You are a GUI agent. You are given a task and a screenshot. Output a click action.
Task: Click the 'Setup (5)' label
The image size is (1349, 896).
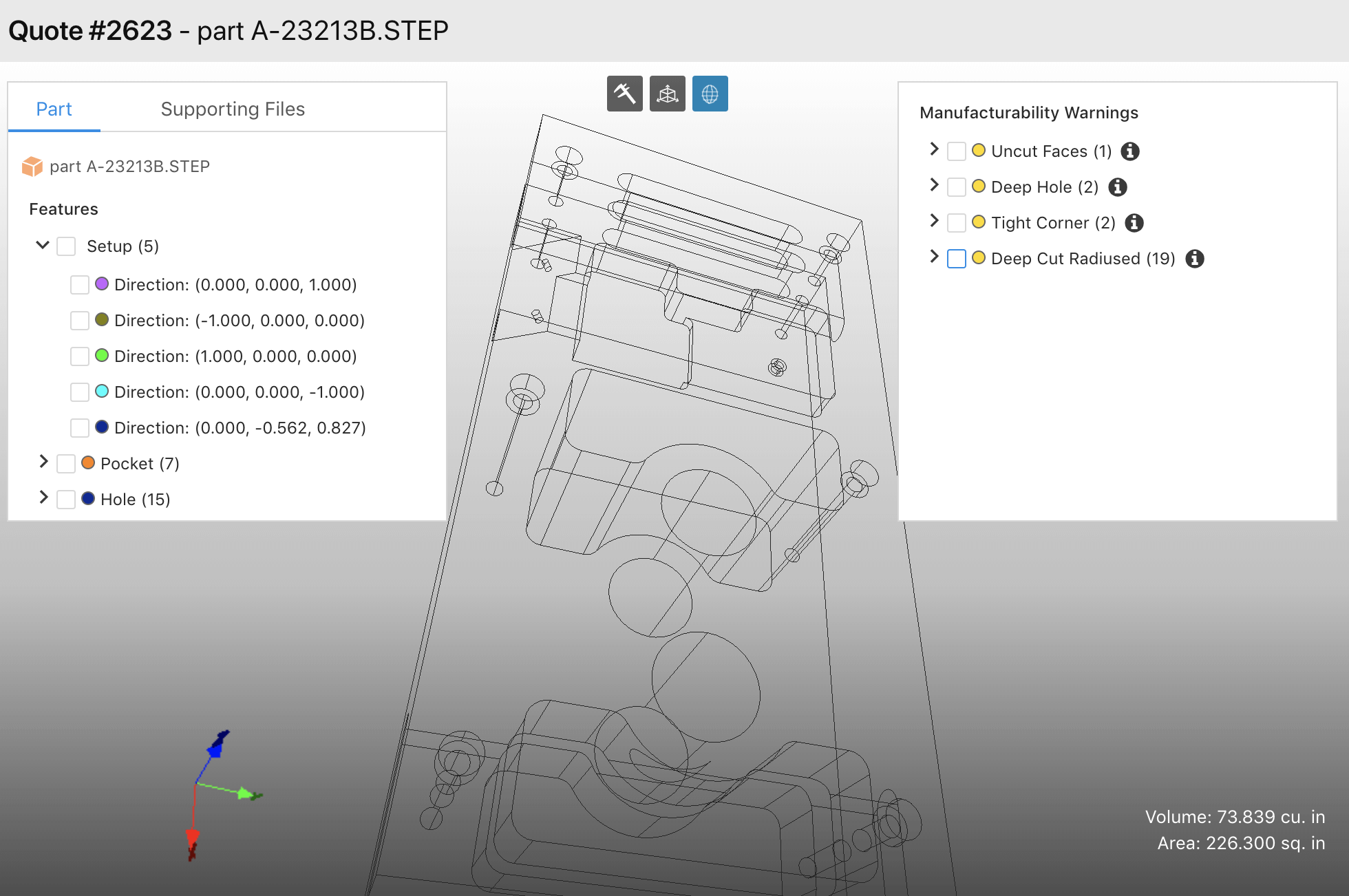click(x=123, y=246)
